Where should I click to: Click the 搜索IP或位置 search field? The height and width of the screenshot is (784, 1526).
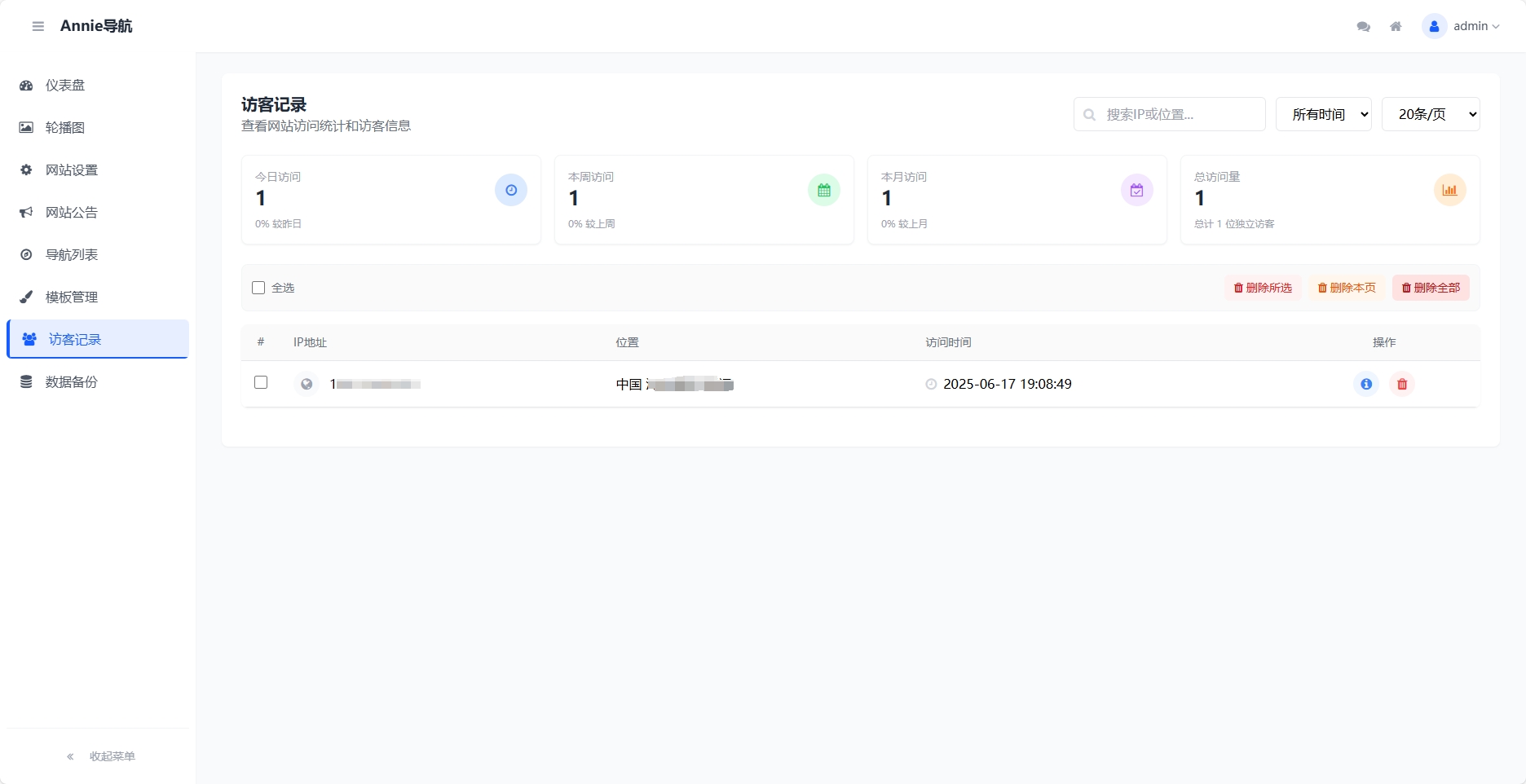tap(1169, 114)
